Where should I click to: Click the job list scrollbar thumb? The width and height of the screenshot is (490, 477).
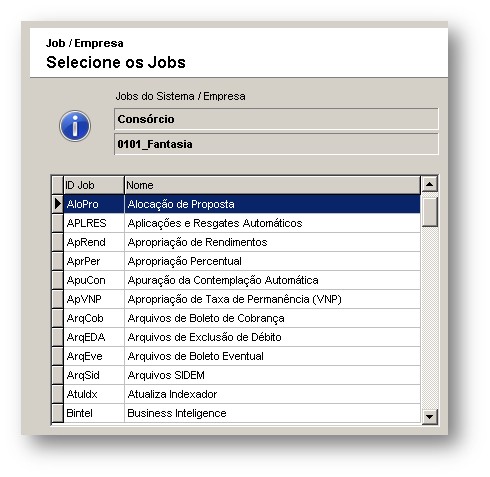pos(429,212)
